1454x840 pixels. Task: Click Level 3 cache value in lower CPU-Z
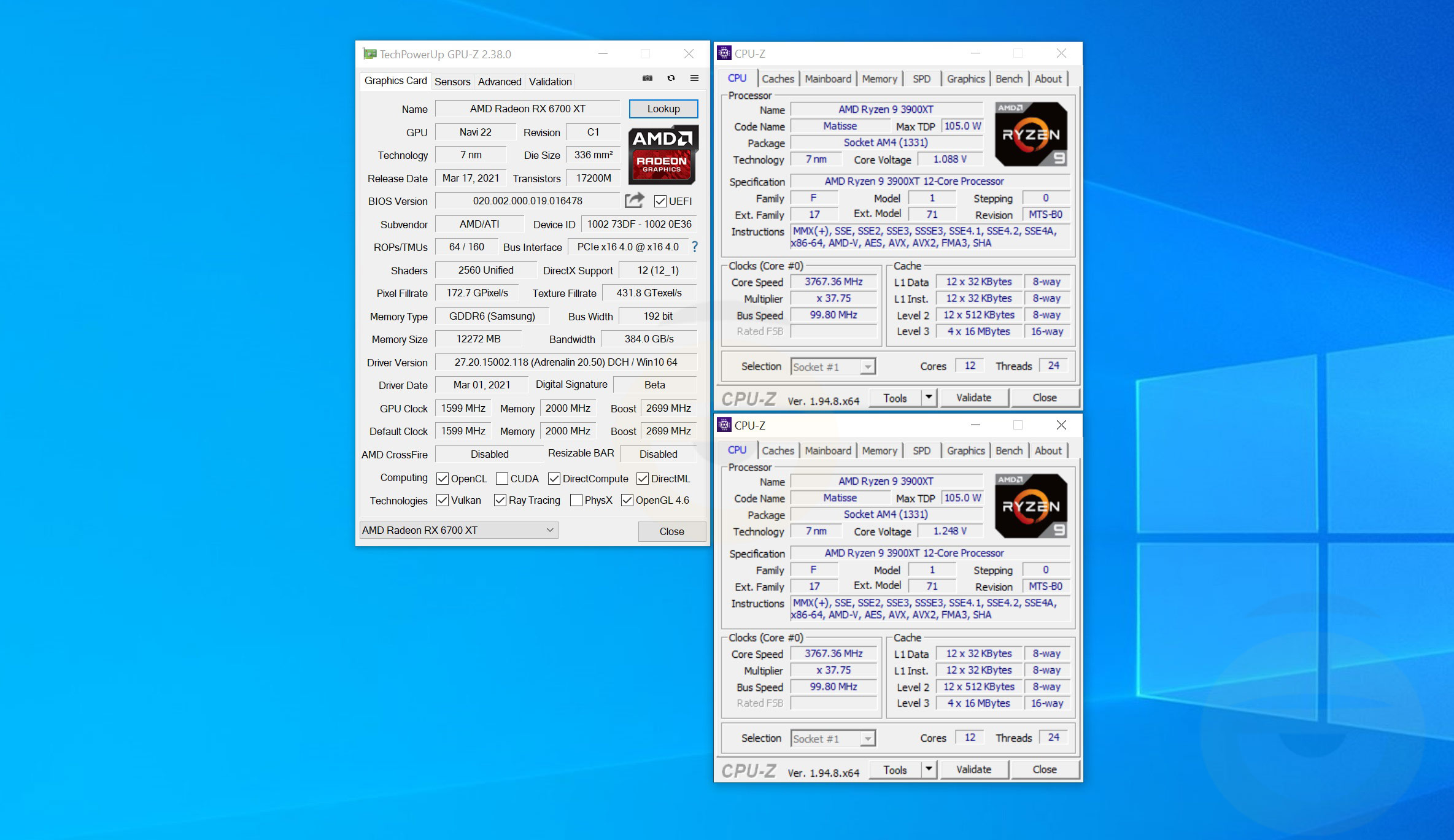978,703
